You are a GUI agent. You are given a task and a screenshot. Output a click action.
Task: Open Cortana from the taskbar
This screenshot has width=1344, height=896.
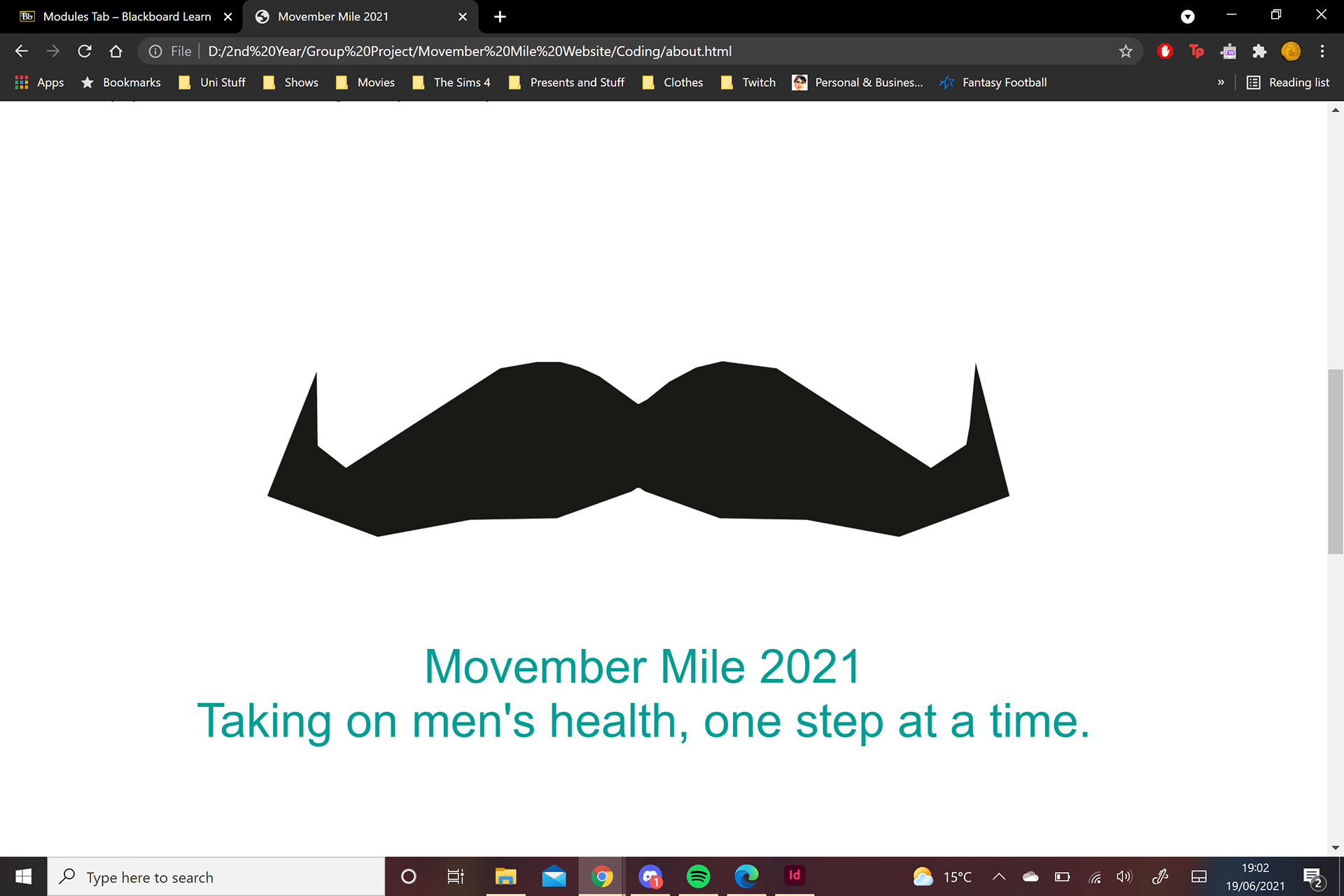click(409, 876)
